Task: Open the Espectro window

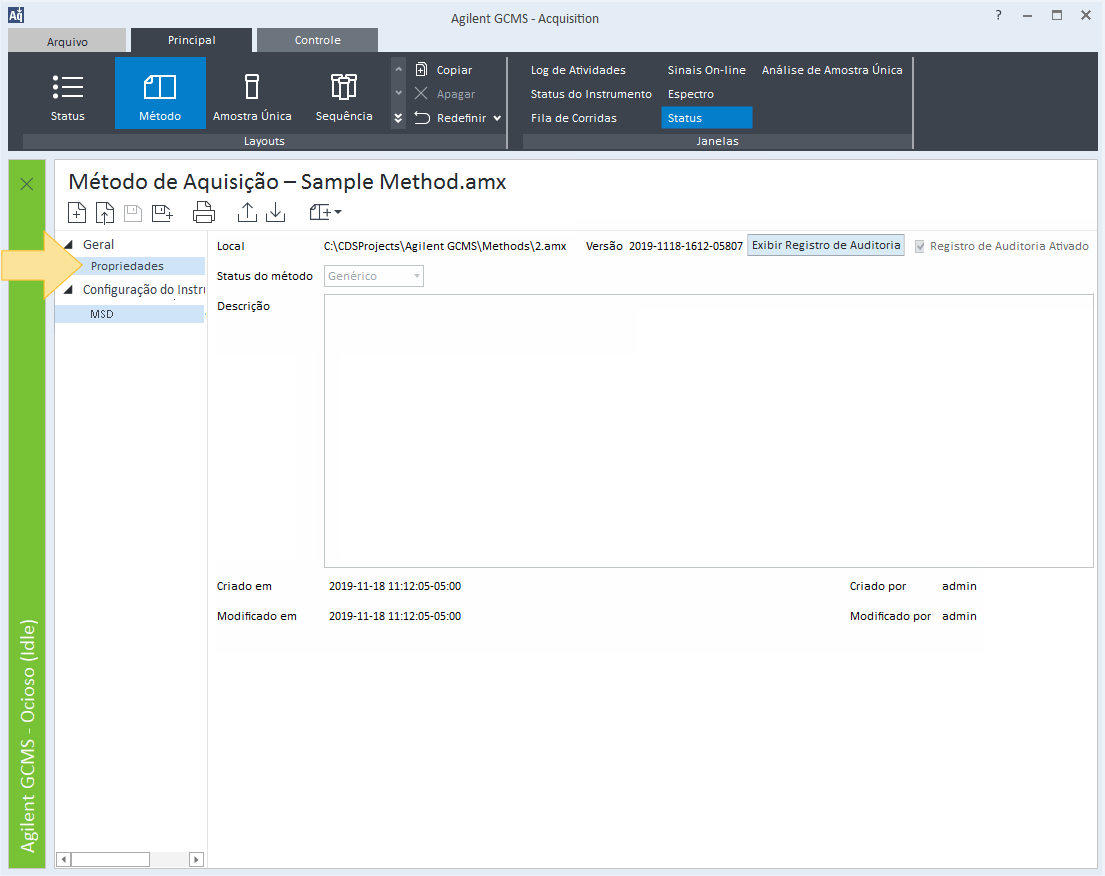Action: point(691,94)
